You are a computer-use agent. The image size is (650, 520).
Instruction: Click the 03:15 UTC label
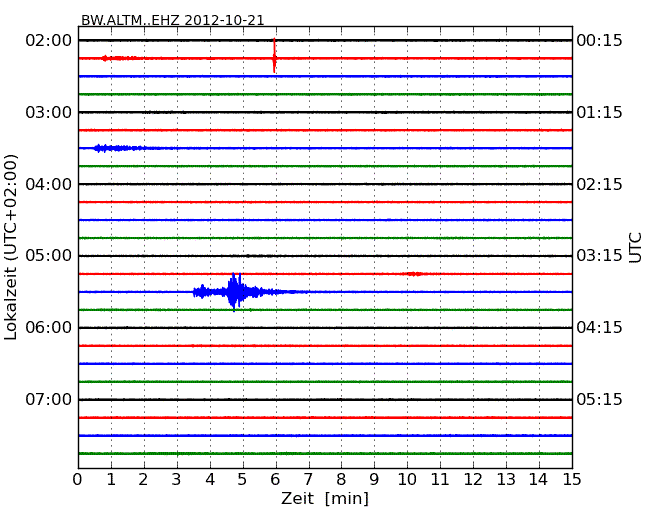[x=599, y=255]
